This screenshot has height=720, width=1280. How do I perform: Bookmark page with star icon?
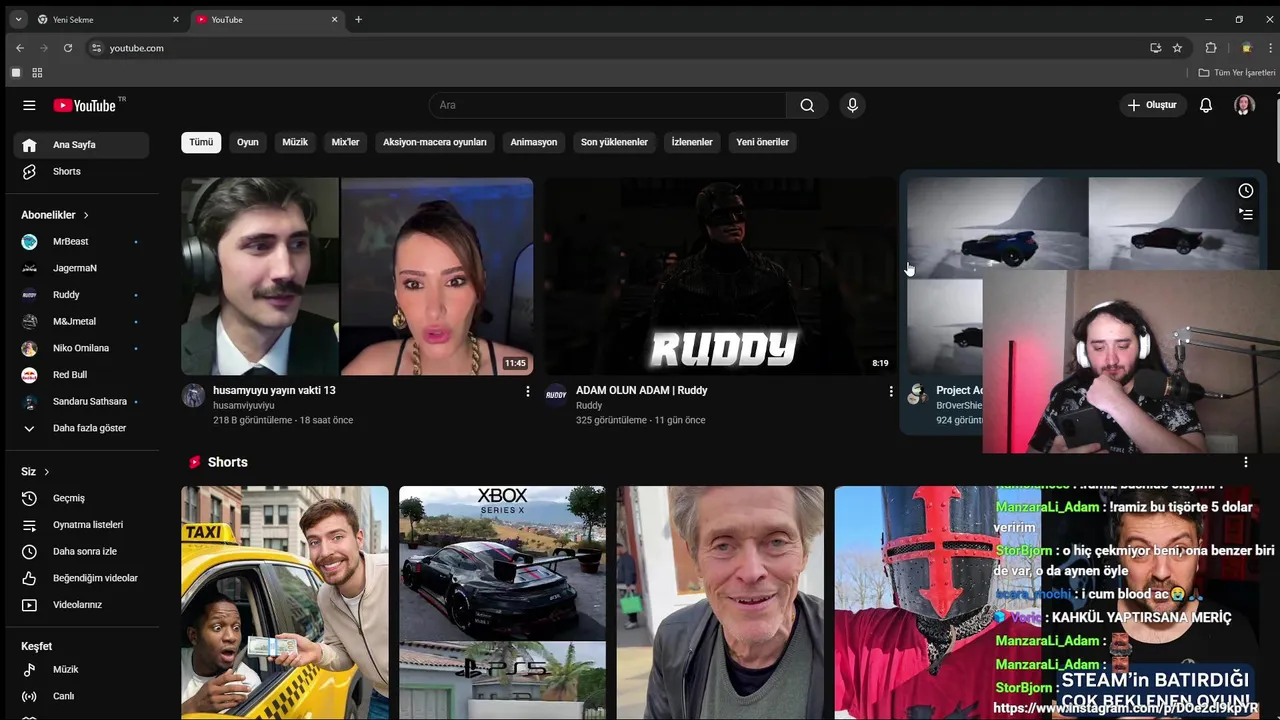1177,48
